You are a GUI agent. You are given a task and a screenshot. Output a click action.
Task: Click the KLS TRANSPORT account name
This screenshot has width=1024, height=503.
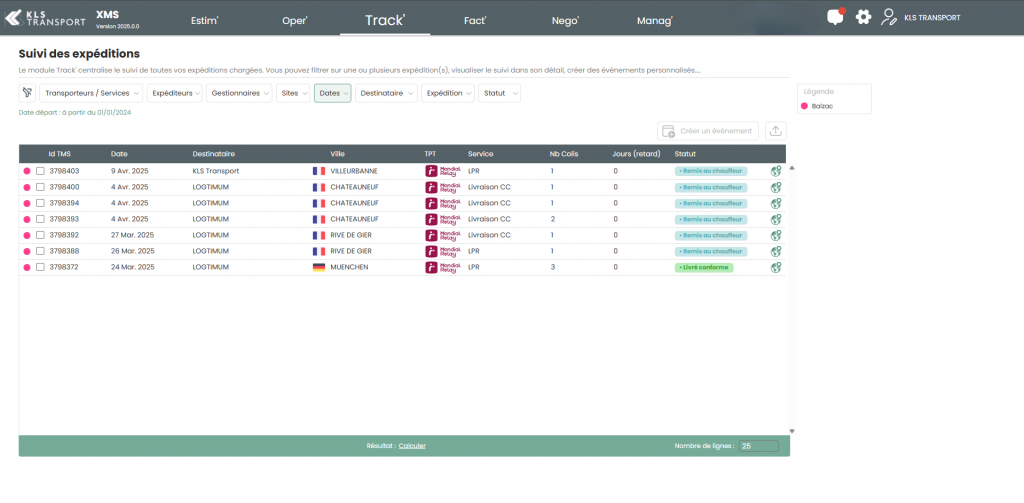pos(932,18)
